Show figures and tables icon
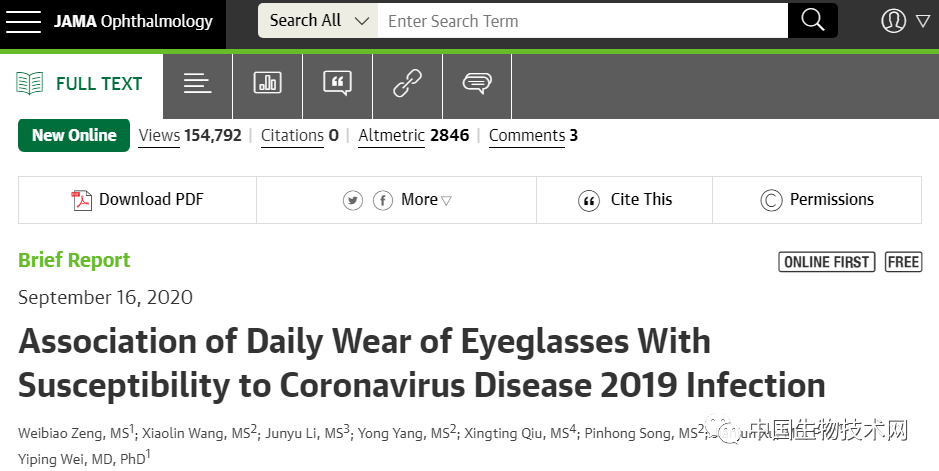The image size is (939, 471). coord(267,84)
